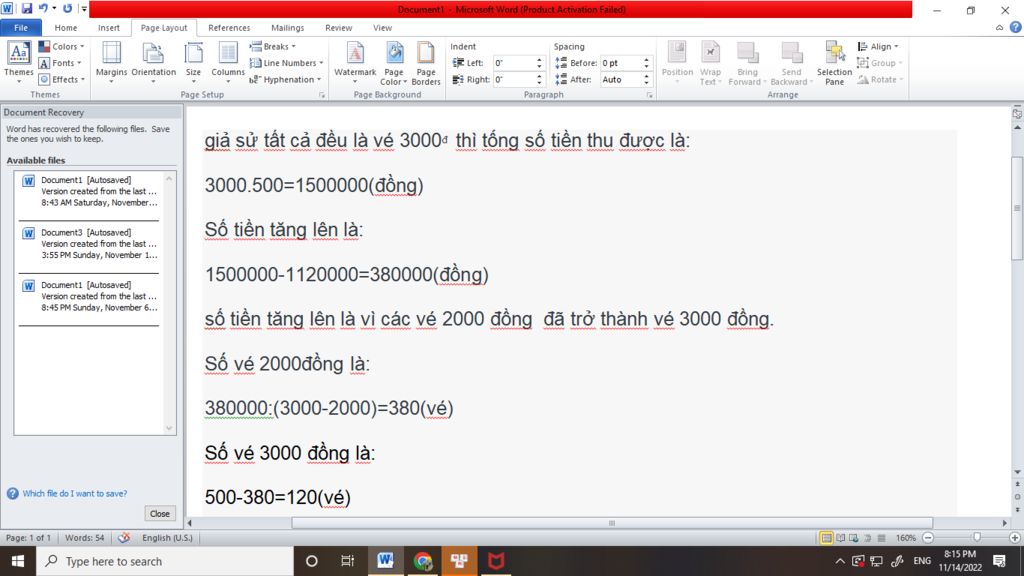Open Page Color picker
This screenshot has width=1024, height=576.
tap(394, 62)
